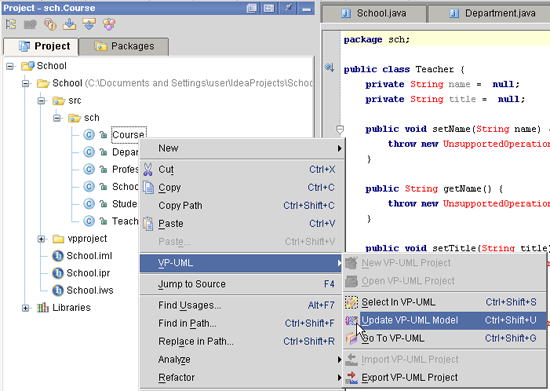This screenshot has height=391, width=550.
Task: Expand the vpproject folder node
Action: [41, 239]
